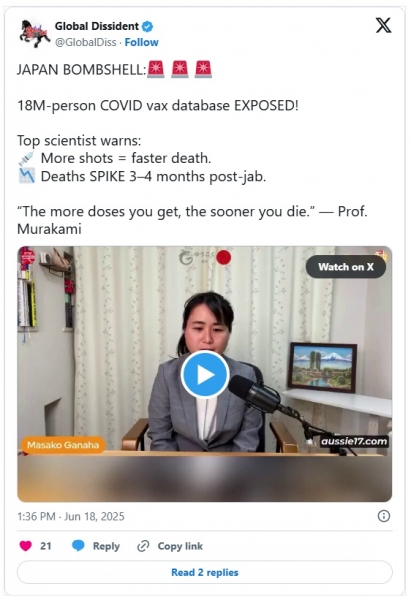411x600 pixels.
Task: Click the aussie17.com watermark
Action: [x=354, y=441]
